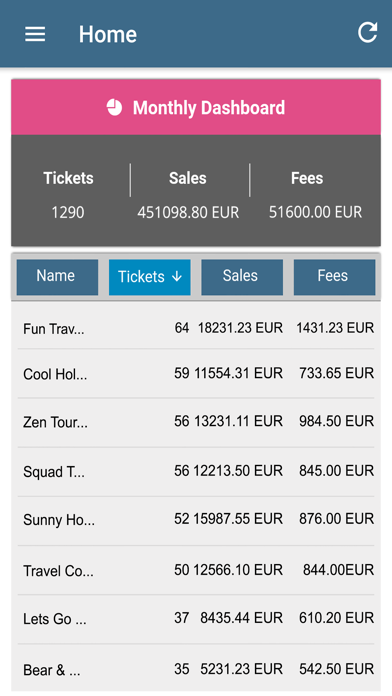Viewport: 392px width, 696px height.
Task: Toggle the Tickets sort order
Action: tap(150, 277)
